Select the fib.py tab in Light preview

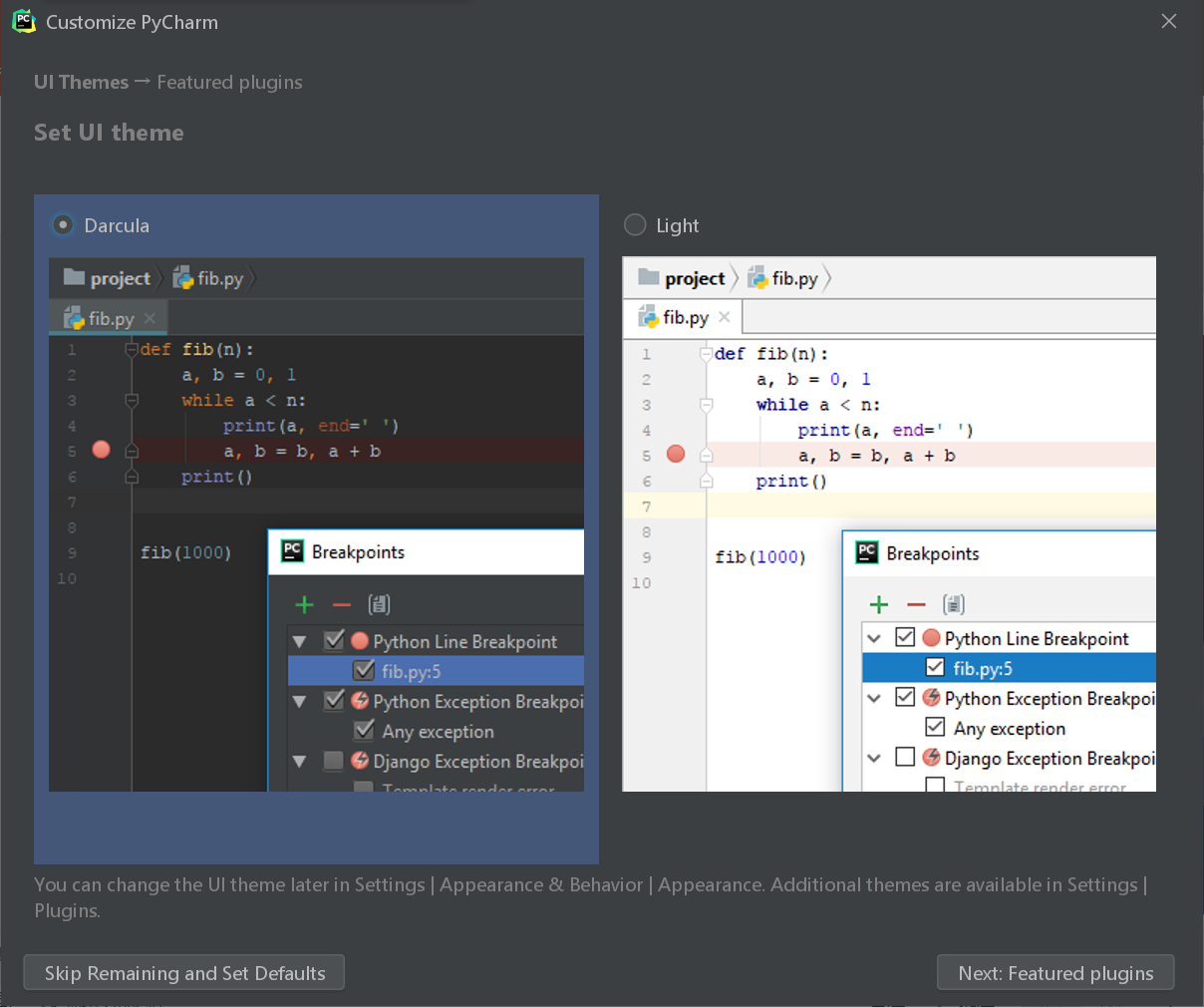coord(684,317)
